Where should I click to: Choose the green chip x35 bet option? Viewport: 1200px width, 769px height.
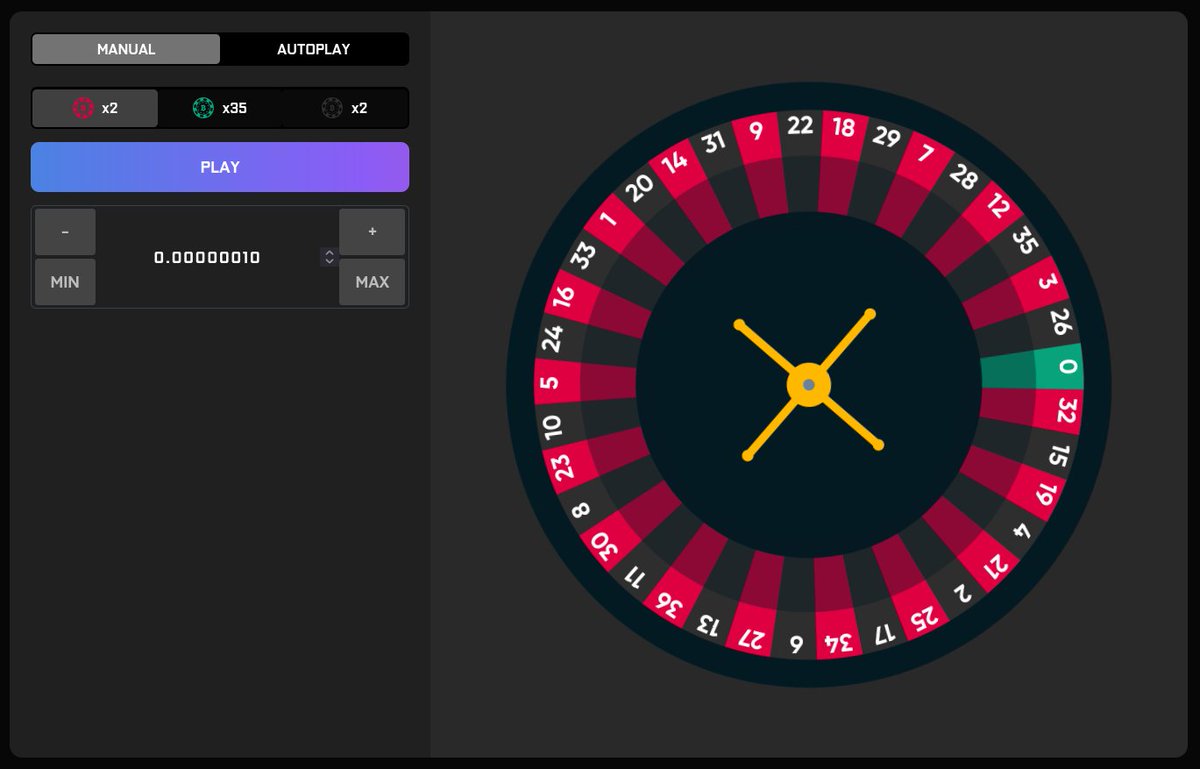(x=220, y=107)
